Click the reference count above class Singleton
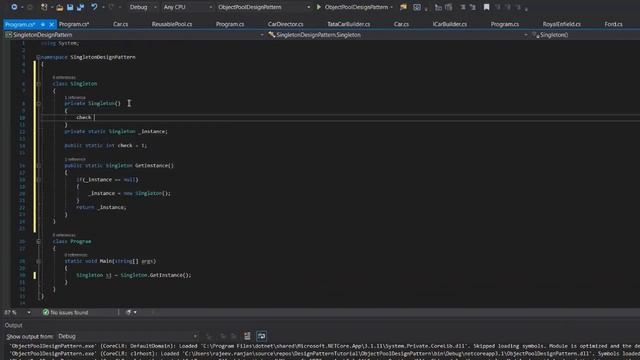The width and height of the screenshot is (640, 360). point(64,78)
